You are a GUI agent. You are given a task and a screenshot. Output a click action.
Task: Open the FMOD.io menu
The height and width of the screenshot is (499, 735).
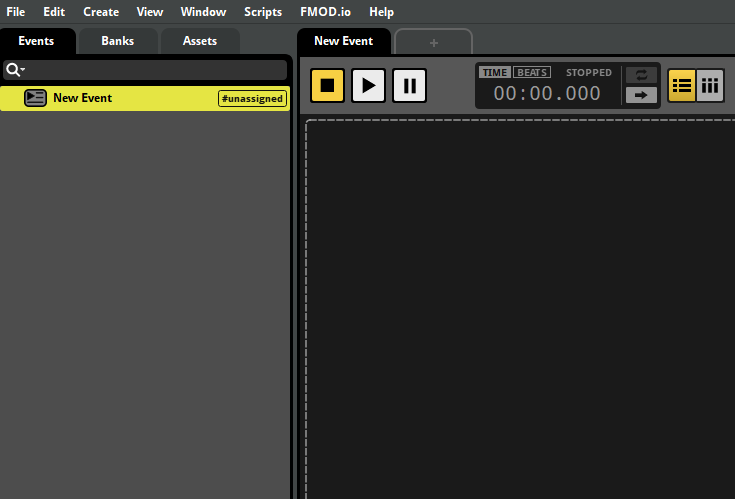click(x=325, y=12)
